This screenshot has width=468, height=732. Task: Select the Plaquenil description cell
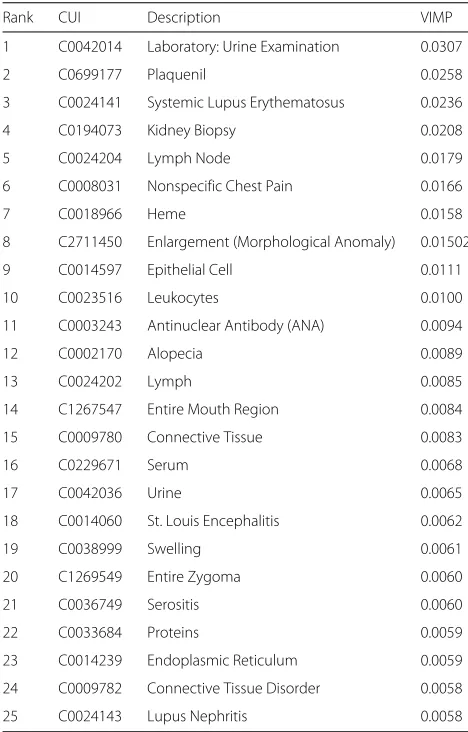[x=177, y=75]
